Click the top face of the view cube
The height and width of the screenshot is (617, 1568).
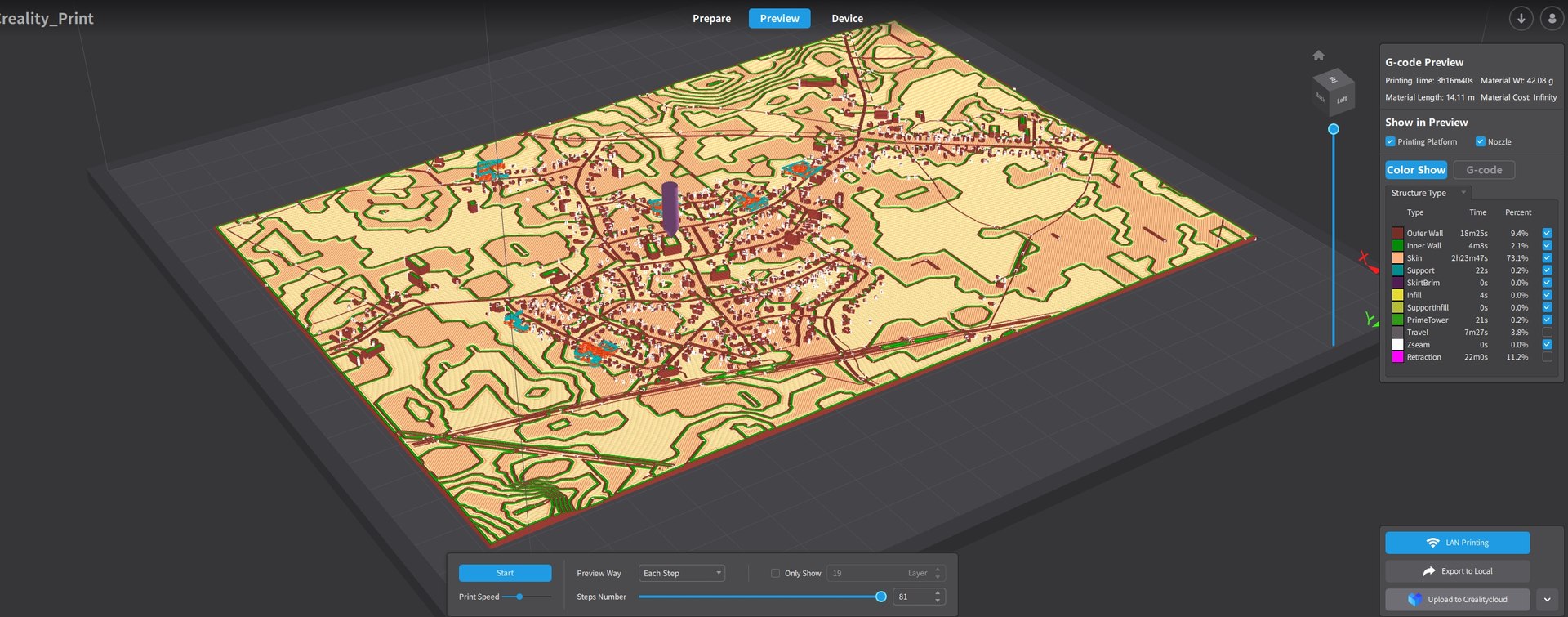1333,79
